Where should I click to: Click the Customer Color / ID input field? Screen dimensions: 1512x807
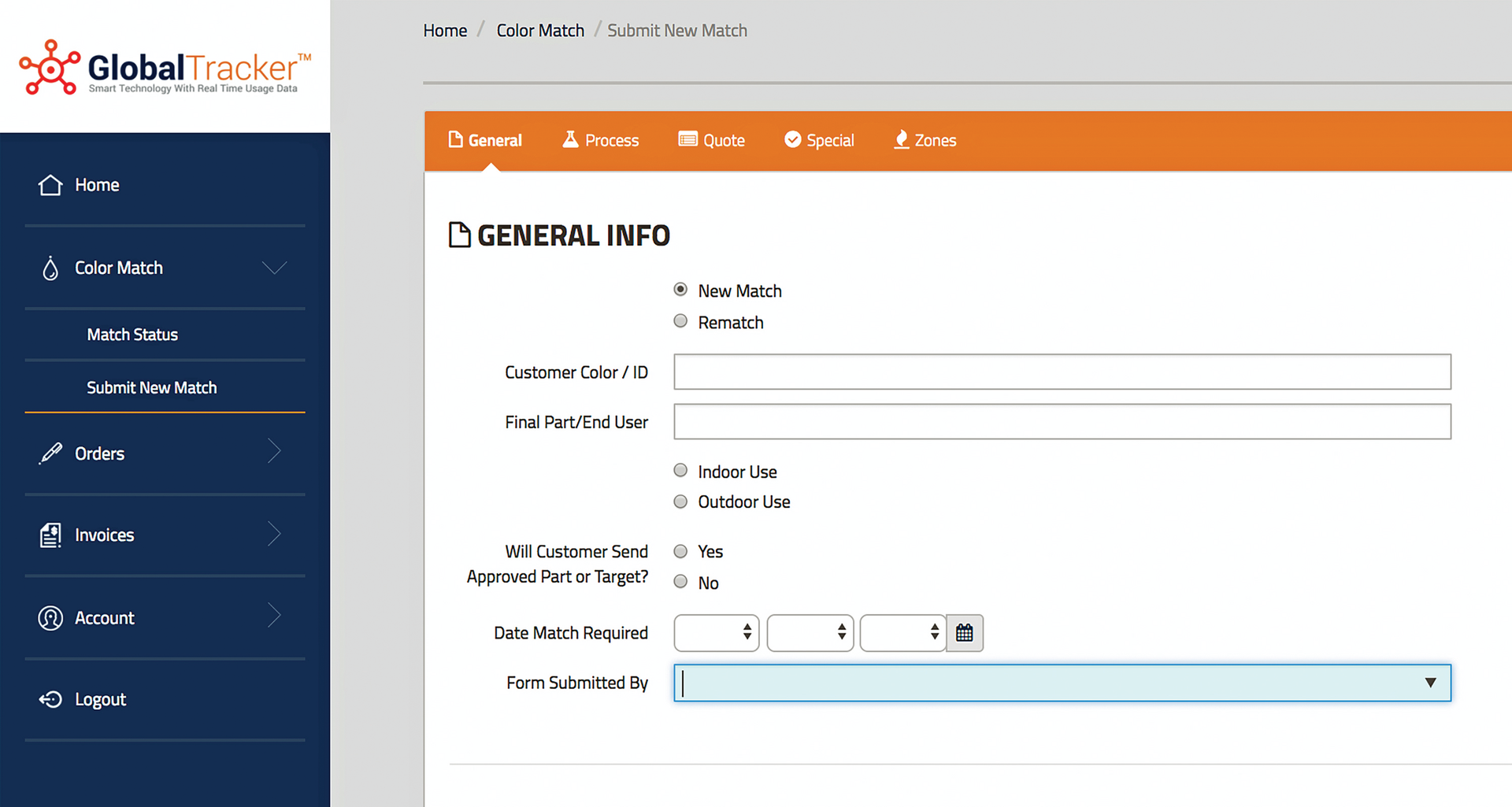[x=1062, y=372]
